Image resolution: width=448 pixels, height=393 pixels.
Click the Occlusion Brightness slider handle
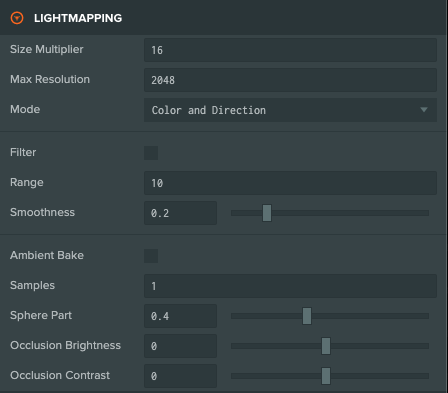[x=326, y=346]
